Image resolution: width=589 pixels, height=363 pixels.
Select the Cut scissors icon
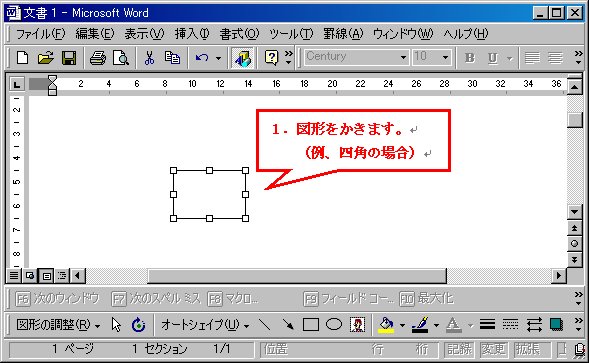pos(149,57)
